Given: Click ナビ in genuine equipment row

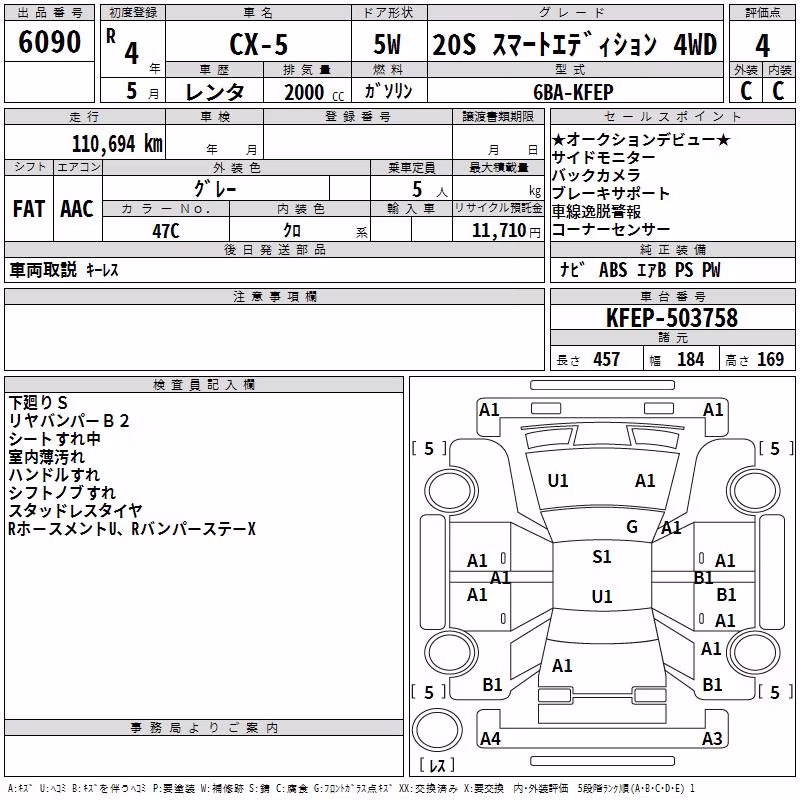Looking at the screenshot, I should pos(572,270).
